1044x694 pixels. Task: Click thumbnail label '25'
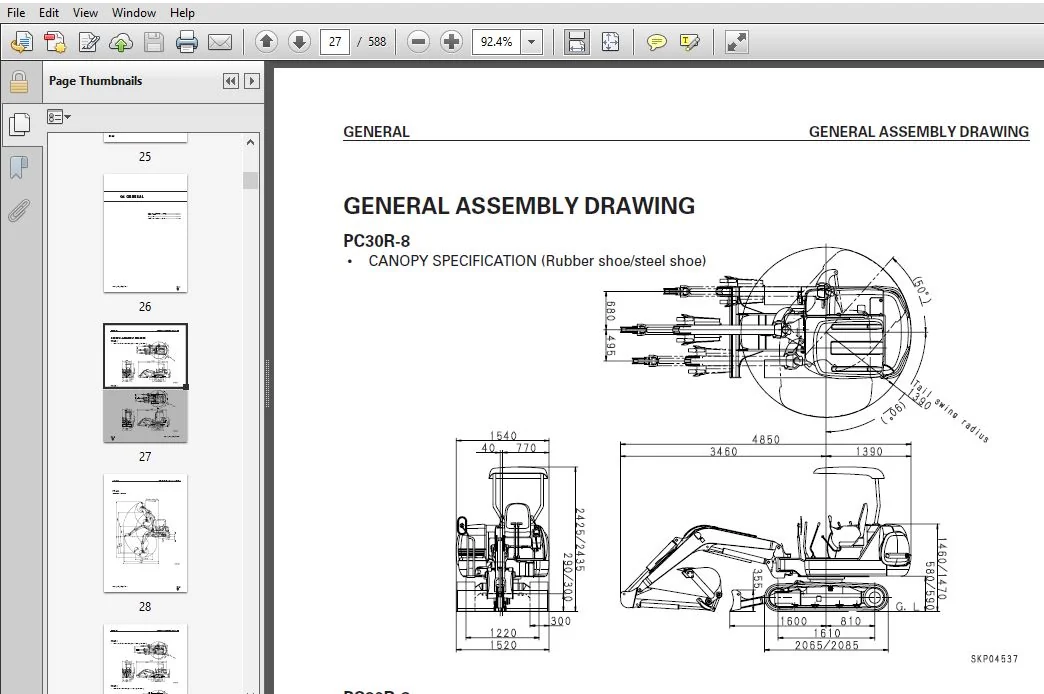coord(145,157)
